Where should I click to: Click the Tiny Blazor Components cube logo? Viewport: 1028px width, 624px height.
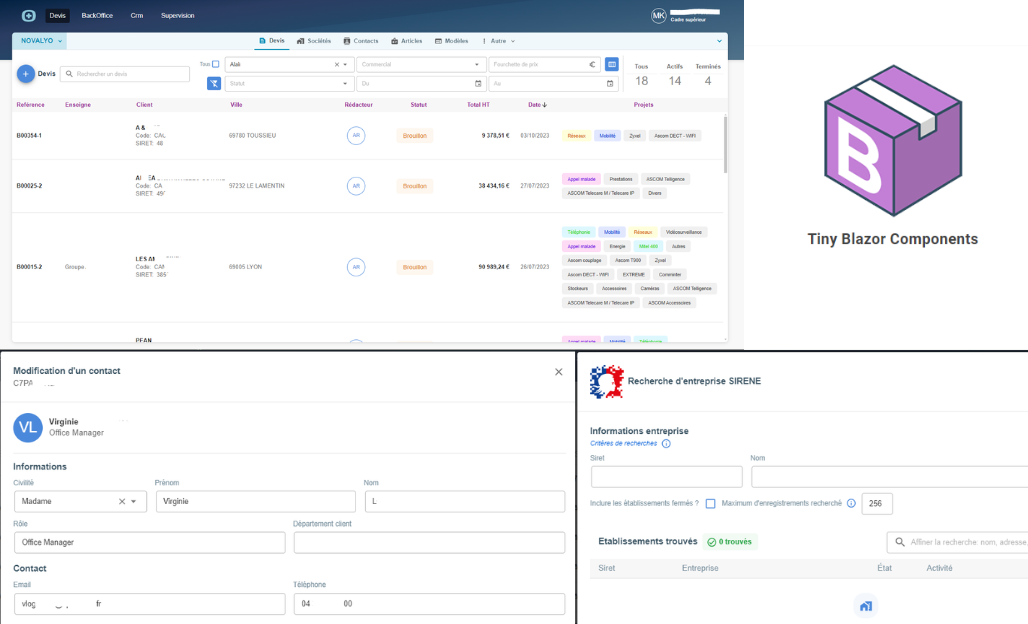pyautogui.click(x=893, y=140)
